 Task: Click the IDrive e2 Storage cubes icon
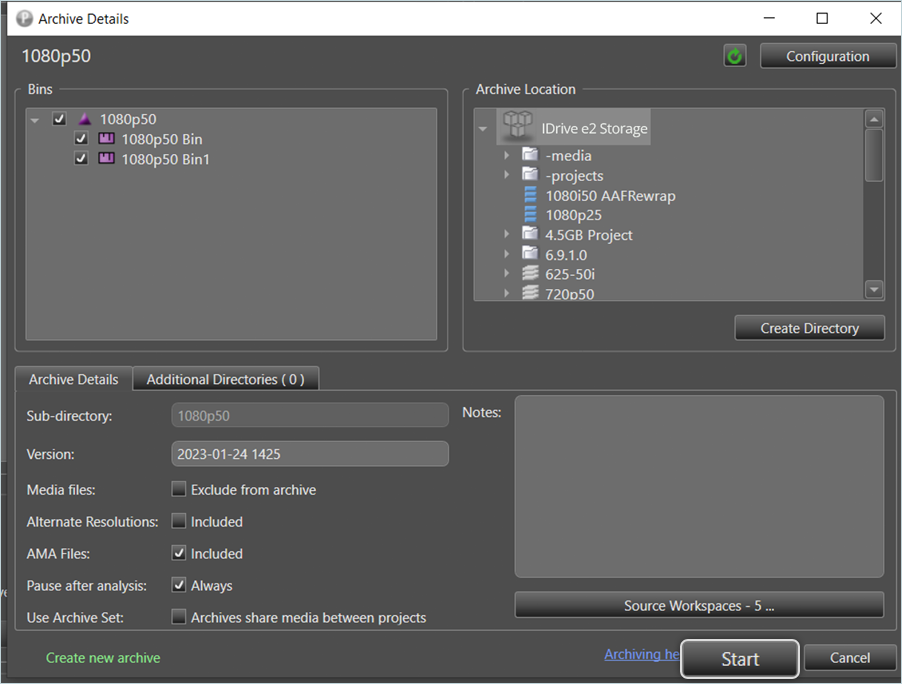517,125
